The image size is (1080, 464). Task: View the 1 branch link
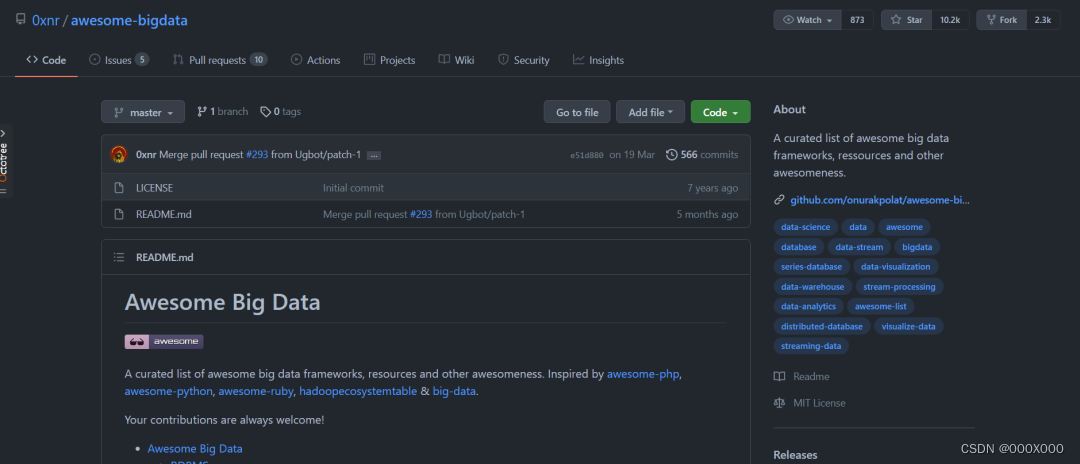click(222, 112)
